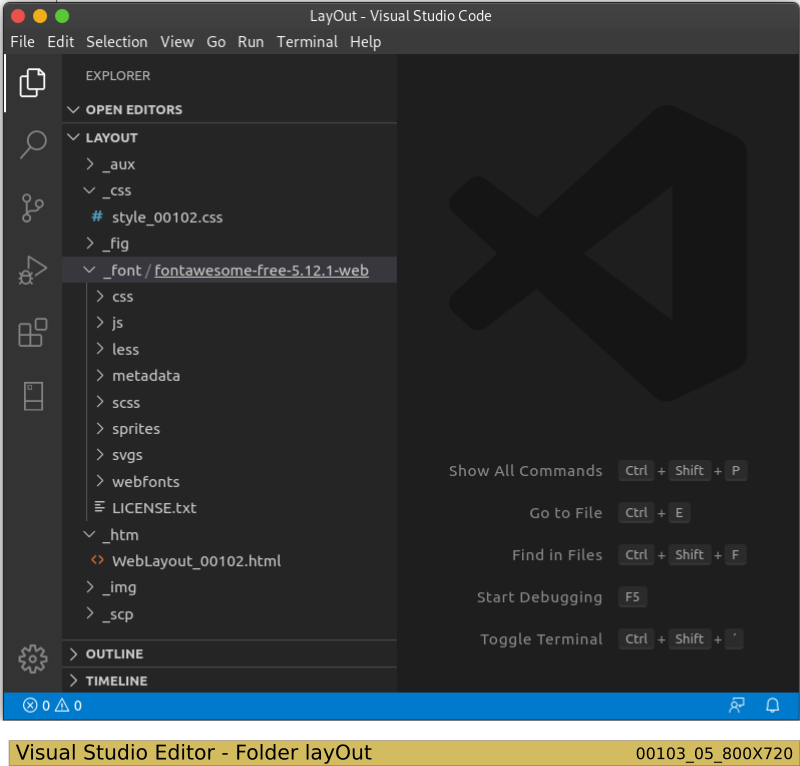800x766 pixels.
Task: Expand the _fig folder
Action: click(x=90, y=243)
